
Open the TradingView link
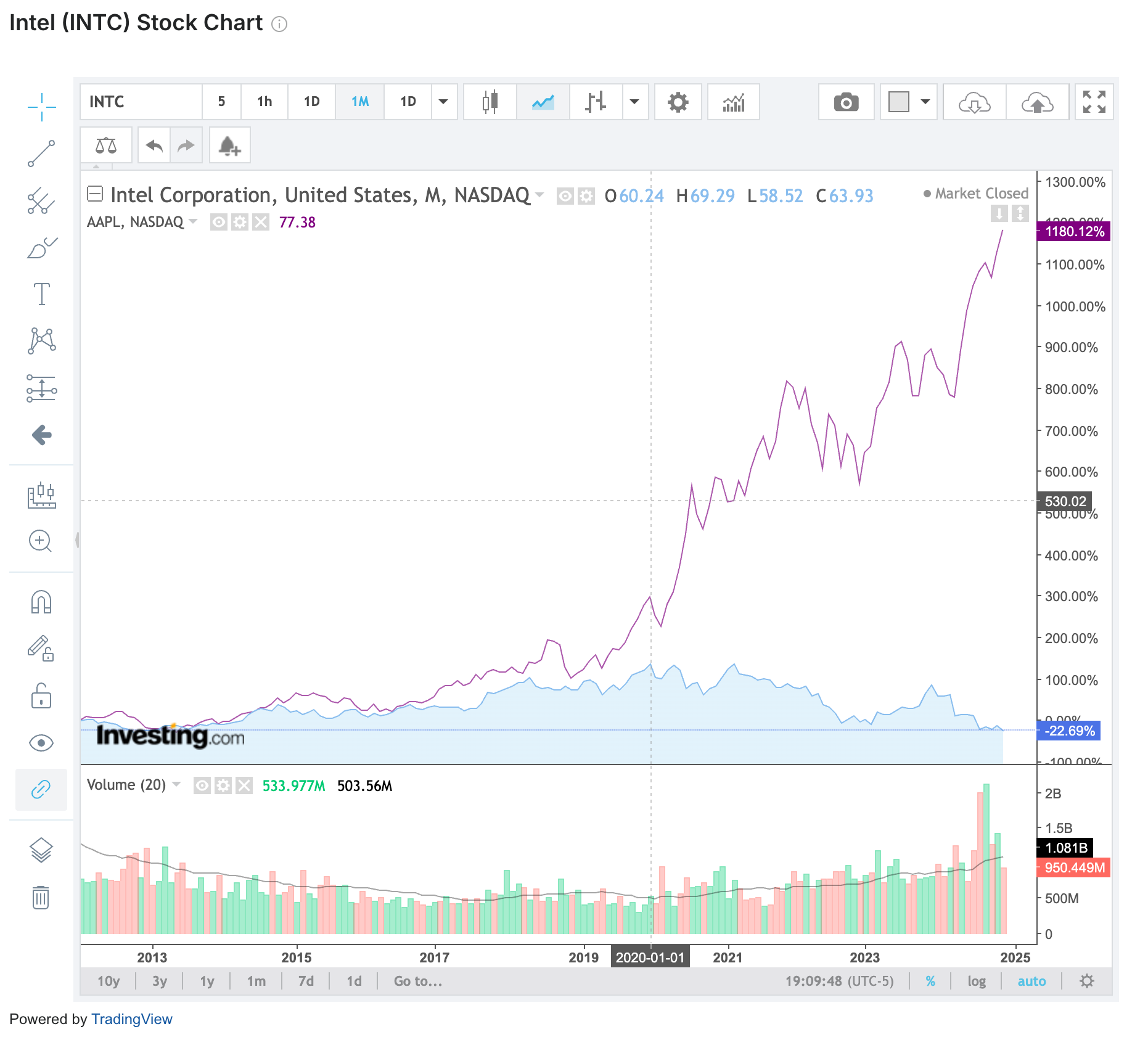[132, 1019]
